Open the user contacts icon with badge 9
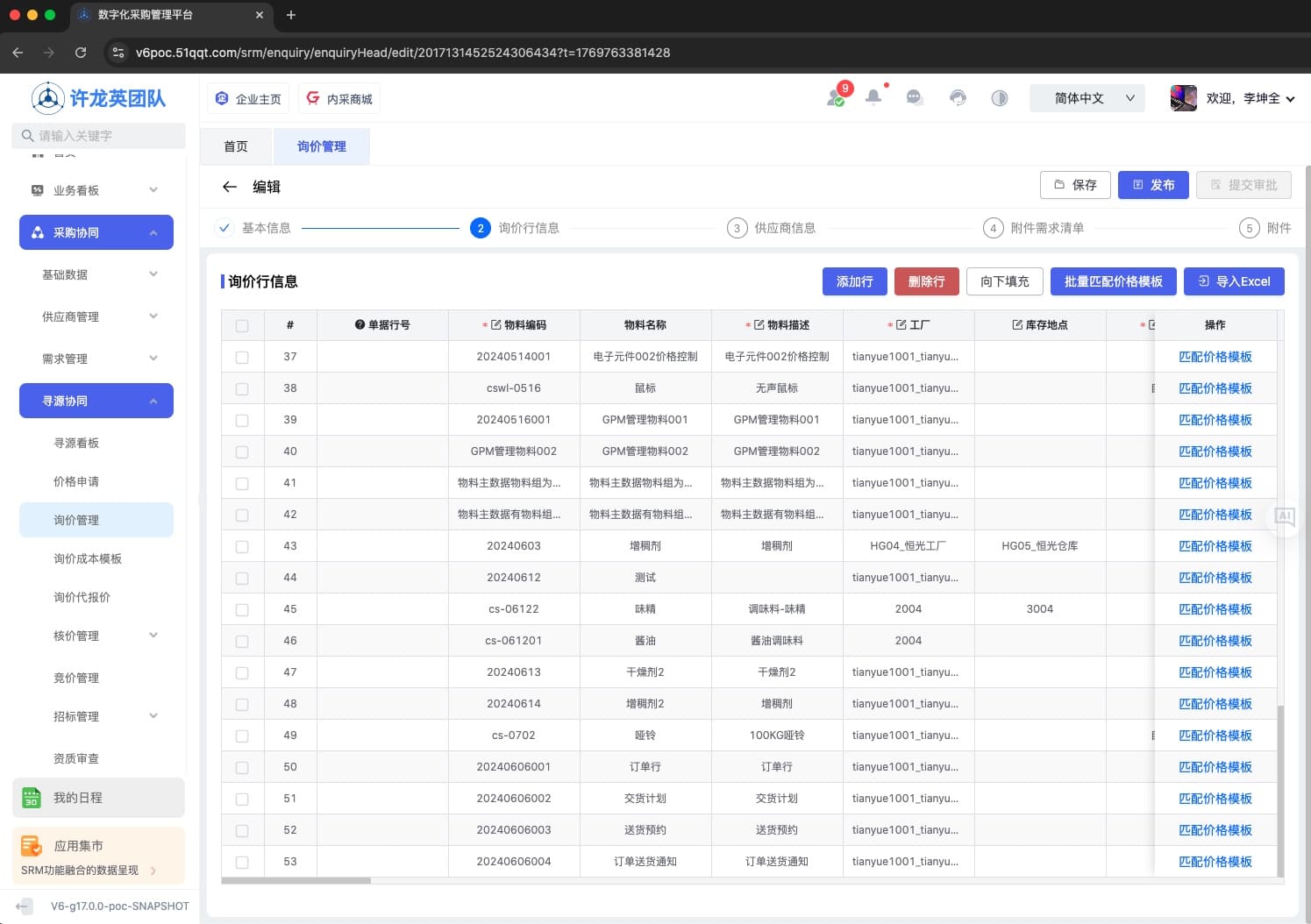 coord(836,97)
